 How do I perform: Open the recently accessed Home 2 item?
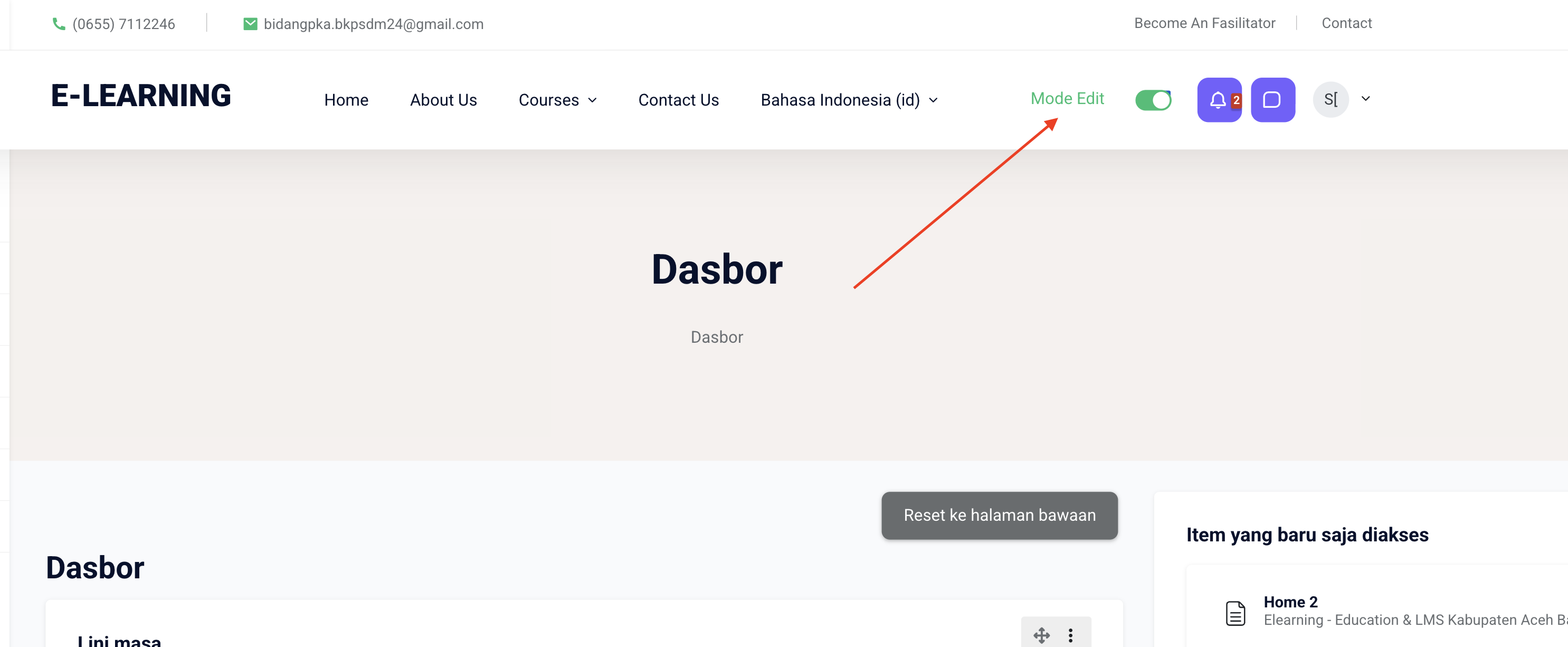tap(1290, 601)
